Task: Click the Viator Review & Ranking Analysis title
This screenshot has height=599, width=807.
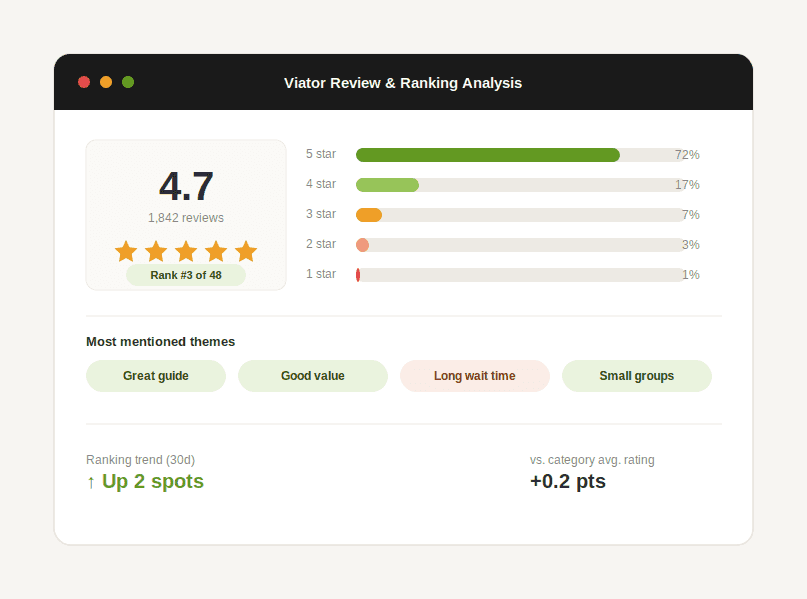Action: tap(403, 83)
